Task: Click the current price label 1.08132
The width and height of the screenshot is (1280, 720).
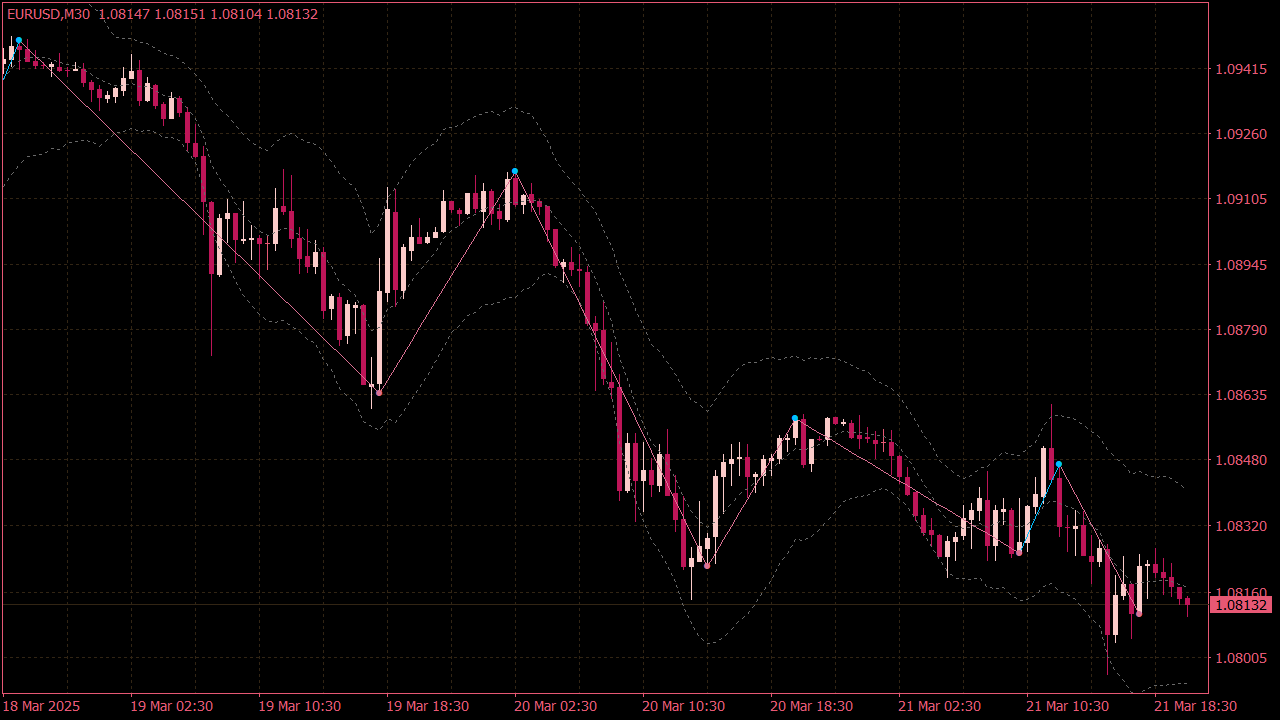Action: [x=1240, y=605]
